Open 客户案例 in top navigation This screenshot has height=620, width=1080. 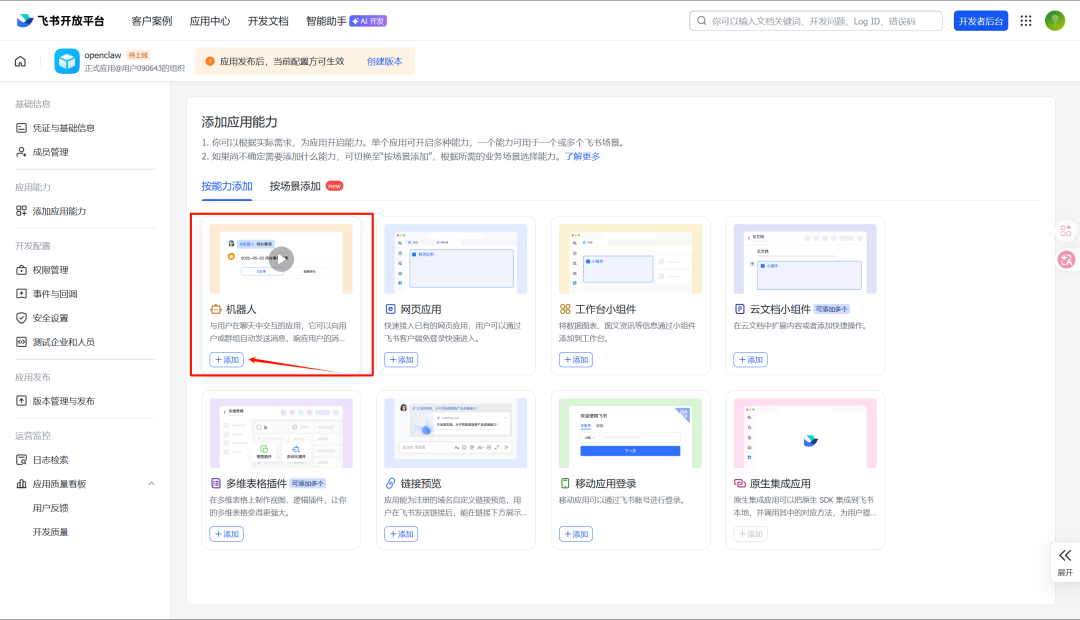152,21
